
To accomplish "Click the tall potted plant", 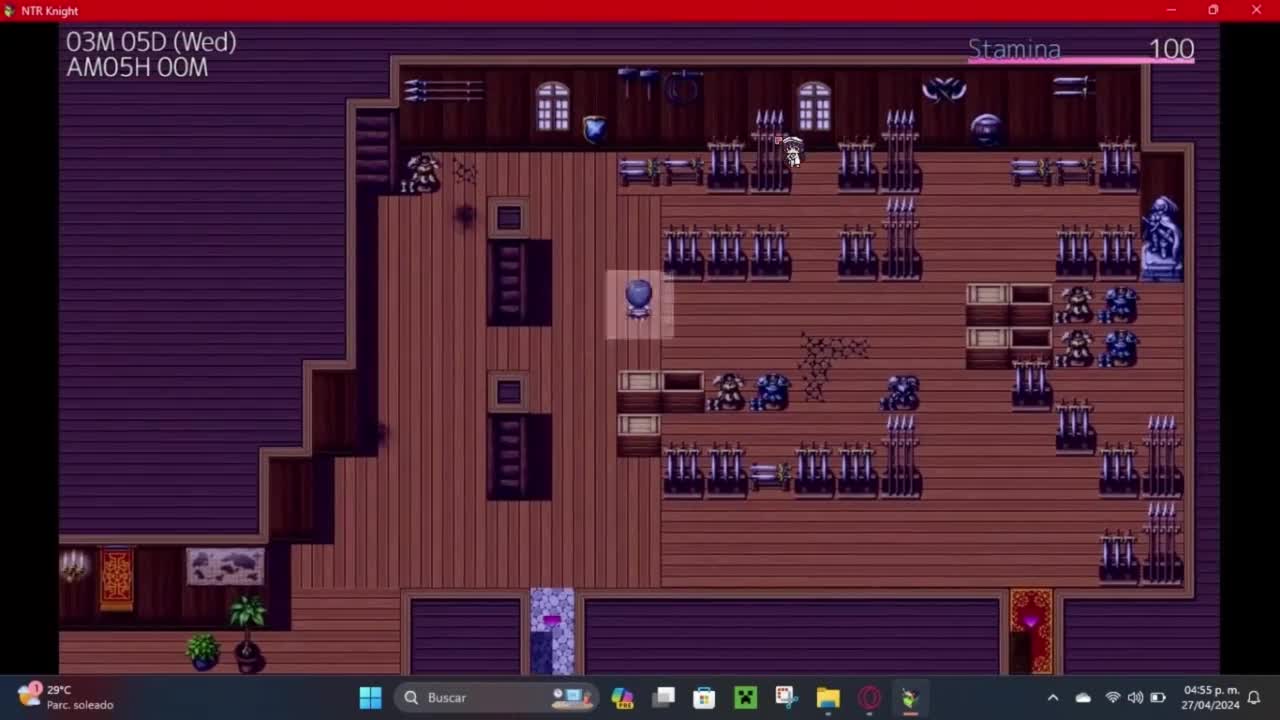I will pos(247,633).
